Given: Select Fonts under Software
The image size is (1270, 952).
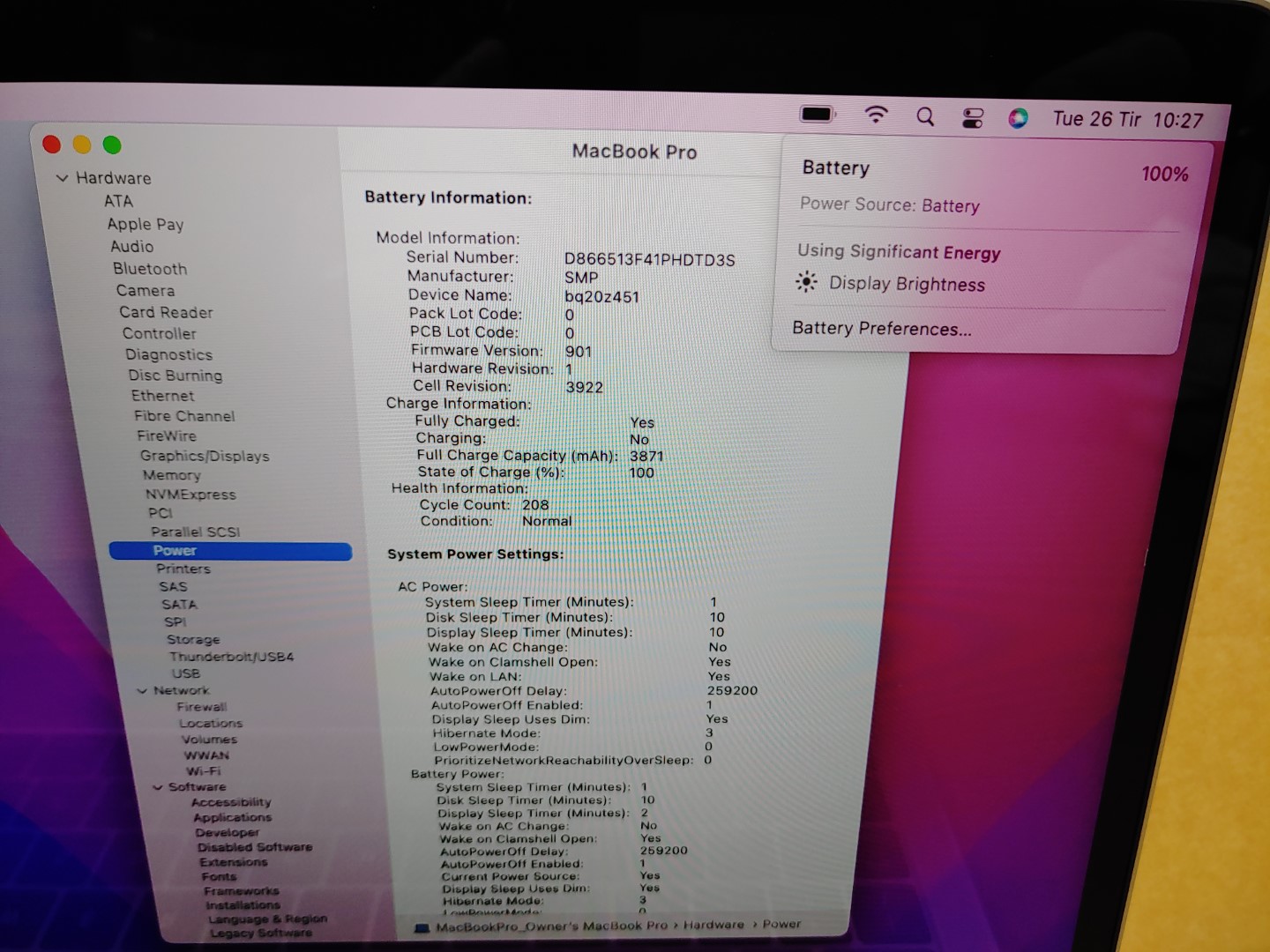Looking at the screenshot, I should pos(219,876).
